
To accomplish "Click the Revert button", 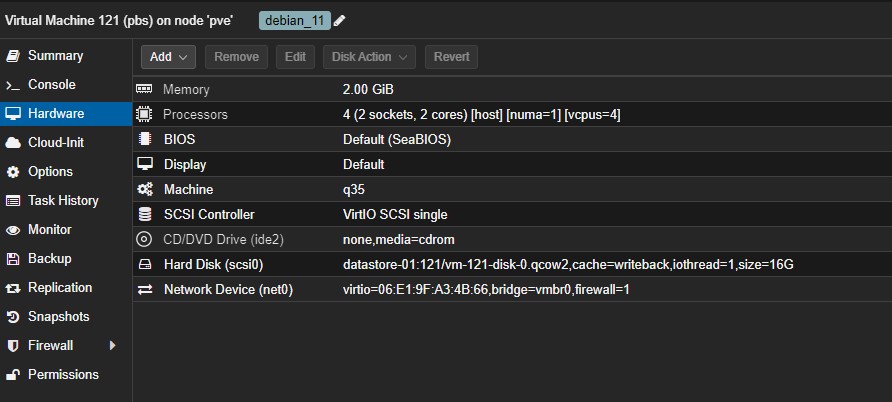I will coord(452,57).
